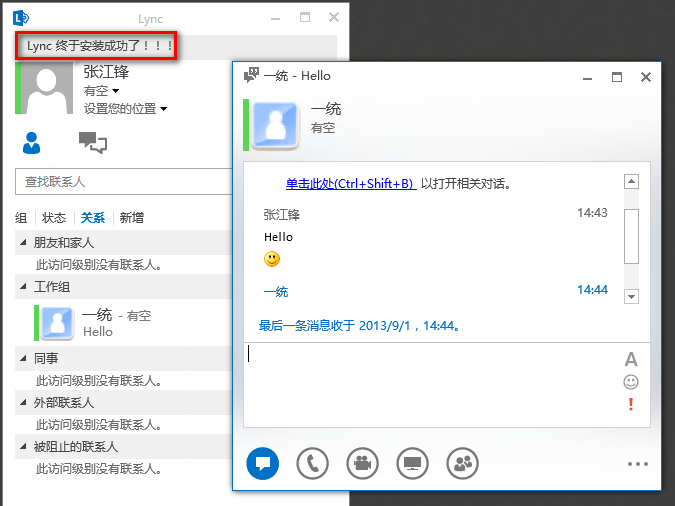Click the Hello message text in chat
The image size is (675, 506).
(279, 237)
